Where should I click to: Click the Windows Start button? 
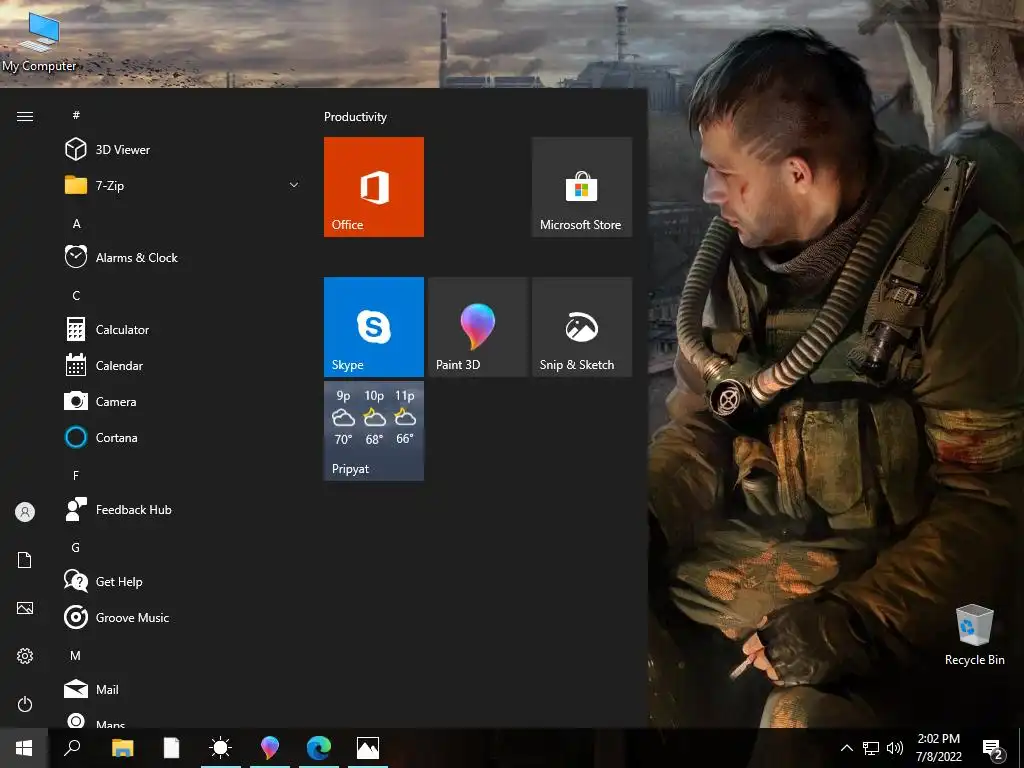click(x=24, y=748)
